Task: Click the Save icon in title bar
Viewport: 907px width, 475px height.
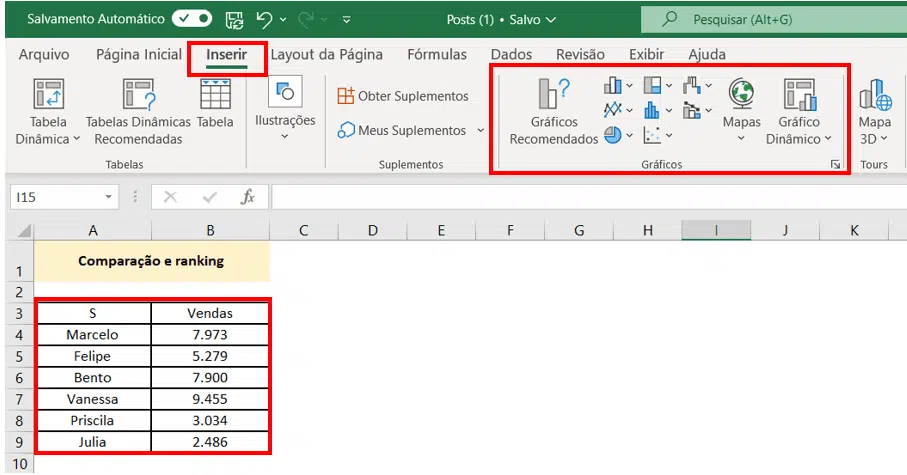Action: tap(234, 20)
